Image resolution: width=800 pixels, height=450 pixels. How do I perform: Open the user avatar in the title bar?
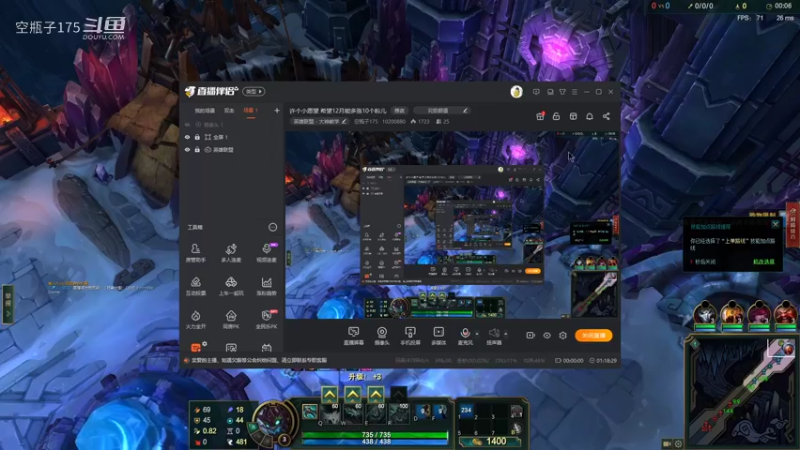point(516,92)
